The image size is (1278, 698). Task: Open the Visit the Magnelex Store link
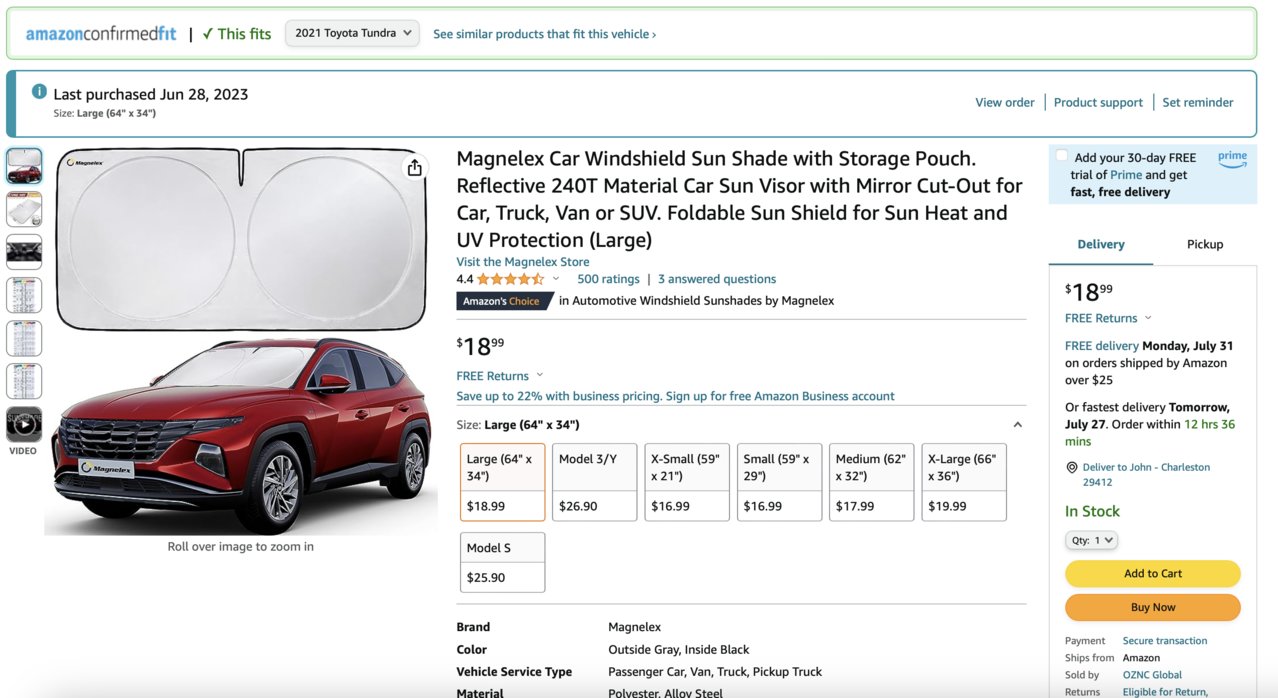[x=523, y=262]
